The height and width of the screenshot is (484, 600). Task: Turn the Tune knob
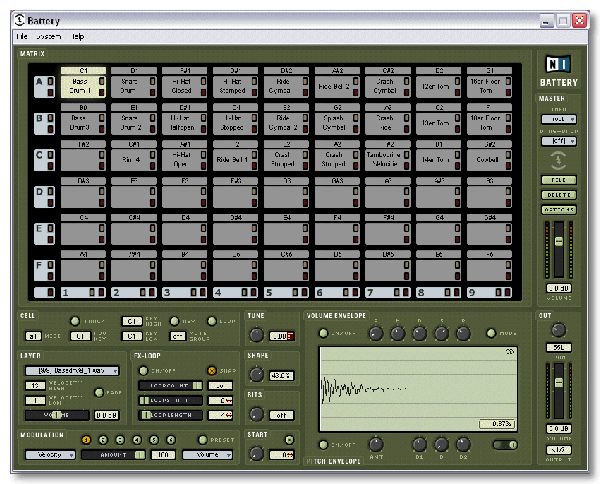coord(256,335)
